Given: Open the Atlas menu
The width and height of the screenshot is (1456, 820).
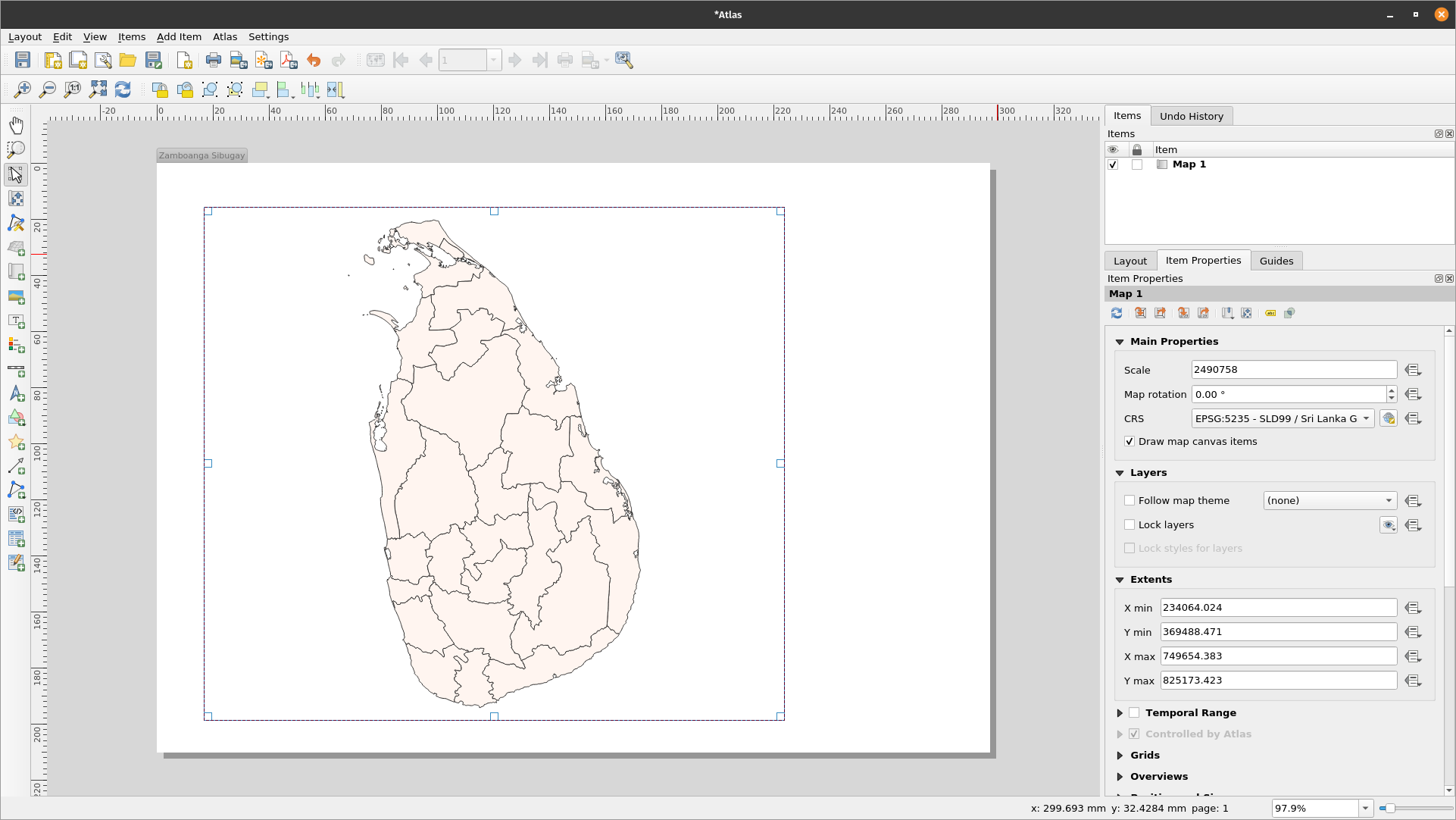Looking at the screenshot, I should [x=225, y=36].
